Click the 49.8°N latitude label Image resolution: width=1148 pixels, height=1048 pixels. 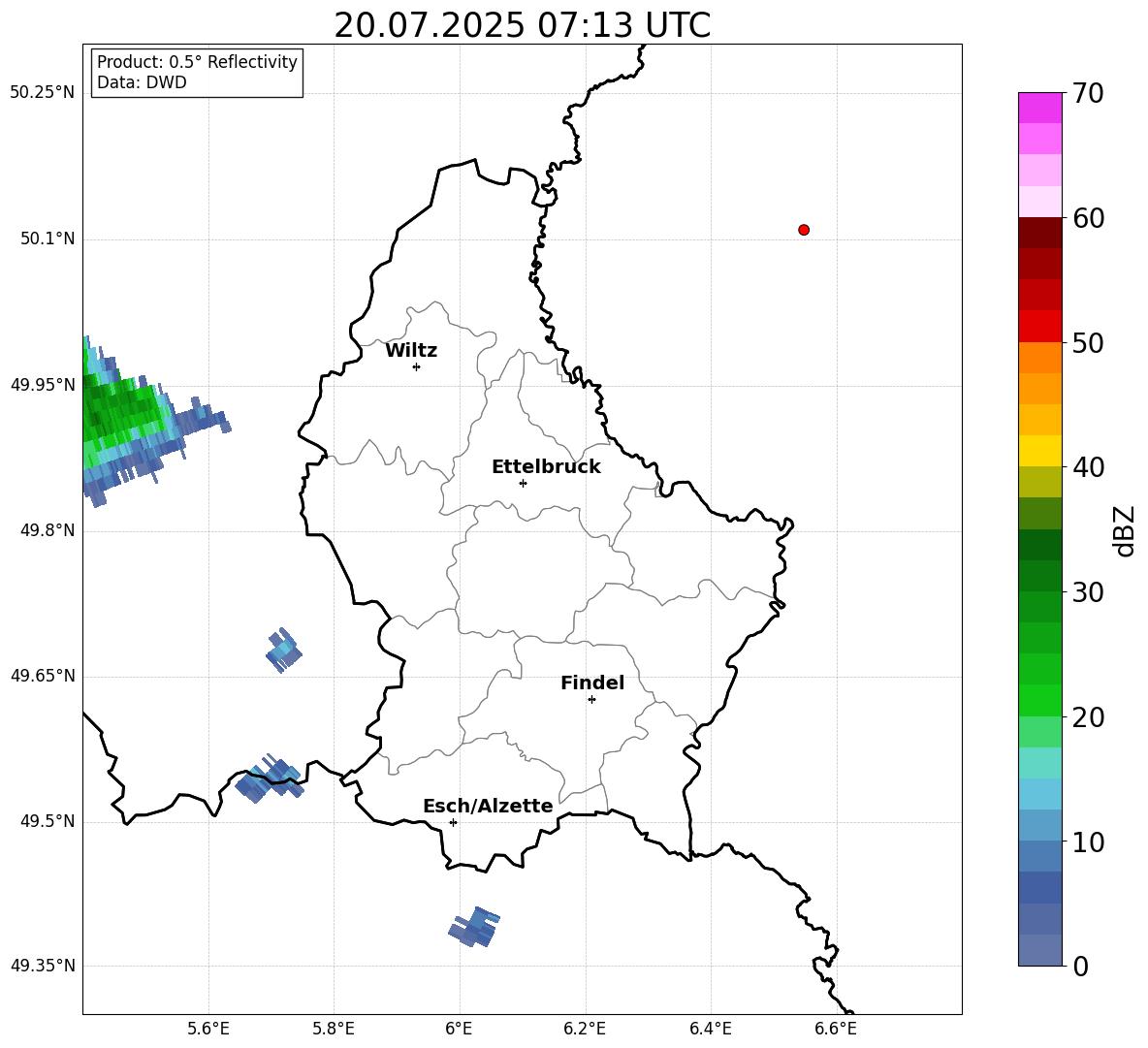tap(48, 530)
